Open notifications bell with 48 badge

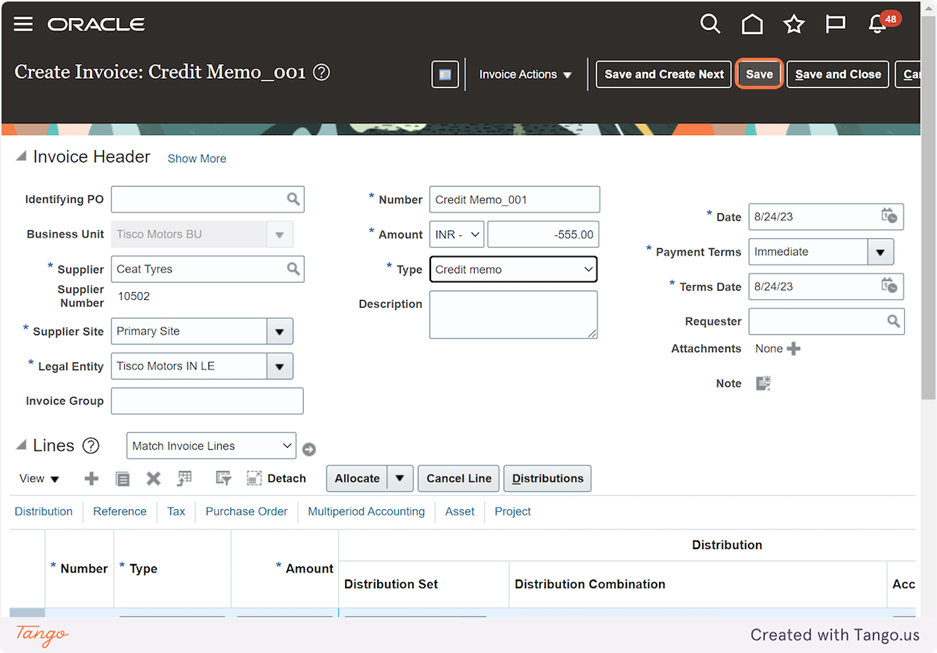point(877,24)
